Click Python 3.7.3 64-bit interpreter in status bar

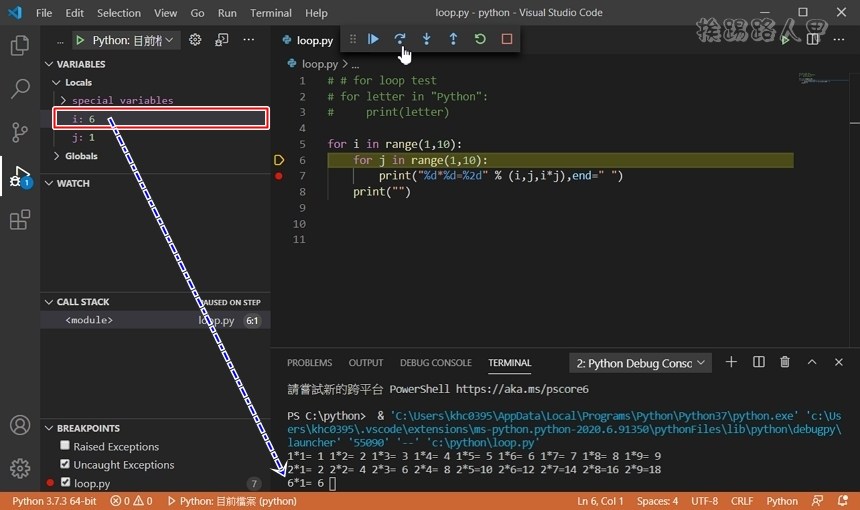click(x=54, y=501)
